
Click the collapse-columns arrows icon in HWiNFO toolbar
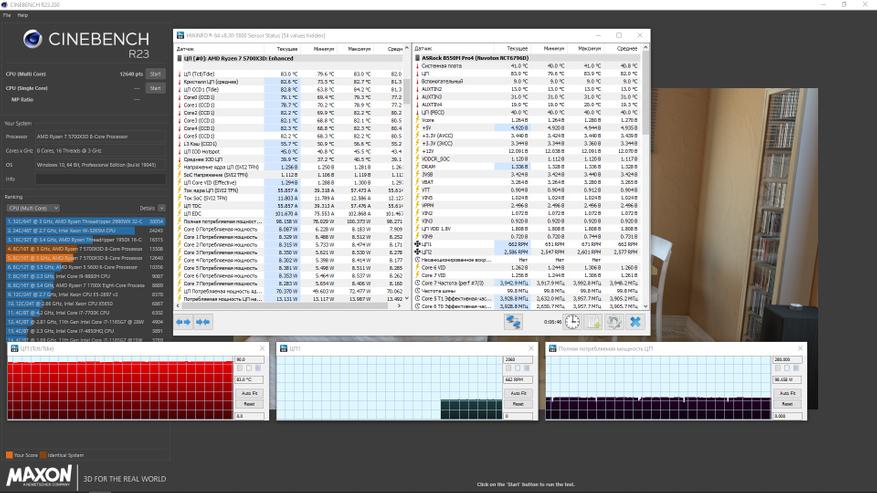203,322
